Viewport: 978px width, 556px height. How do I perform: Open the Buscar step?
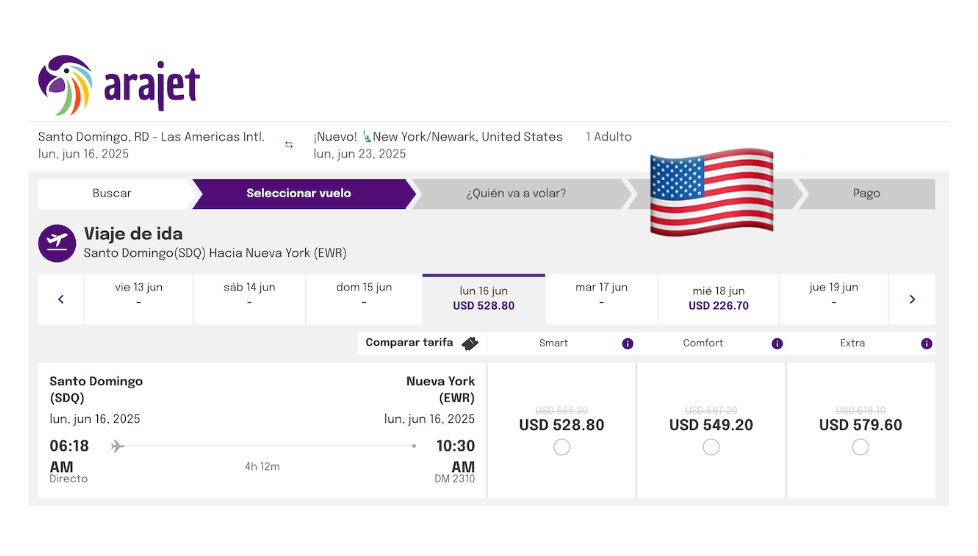[112, 193]
